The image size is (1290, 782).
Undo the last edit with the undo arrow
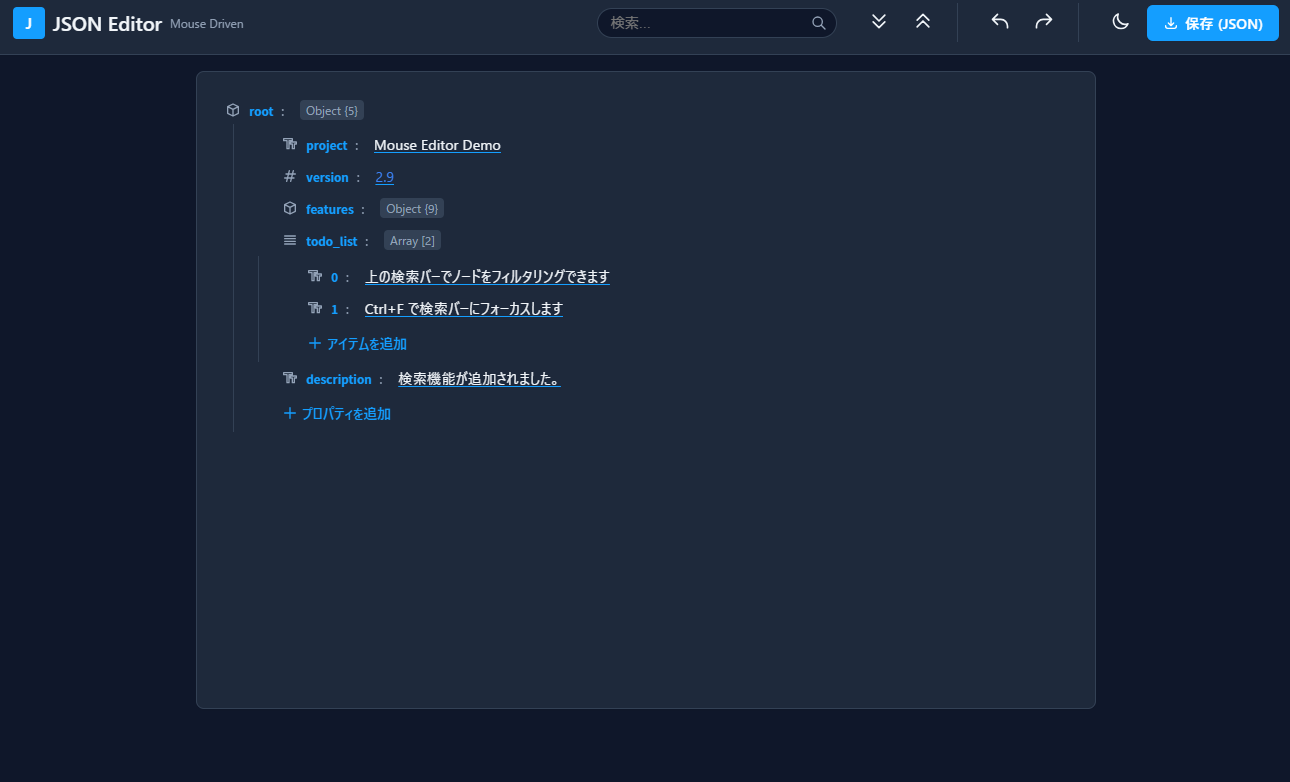point(999,21)
